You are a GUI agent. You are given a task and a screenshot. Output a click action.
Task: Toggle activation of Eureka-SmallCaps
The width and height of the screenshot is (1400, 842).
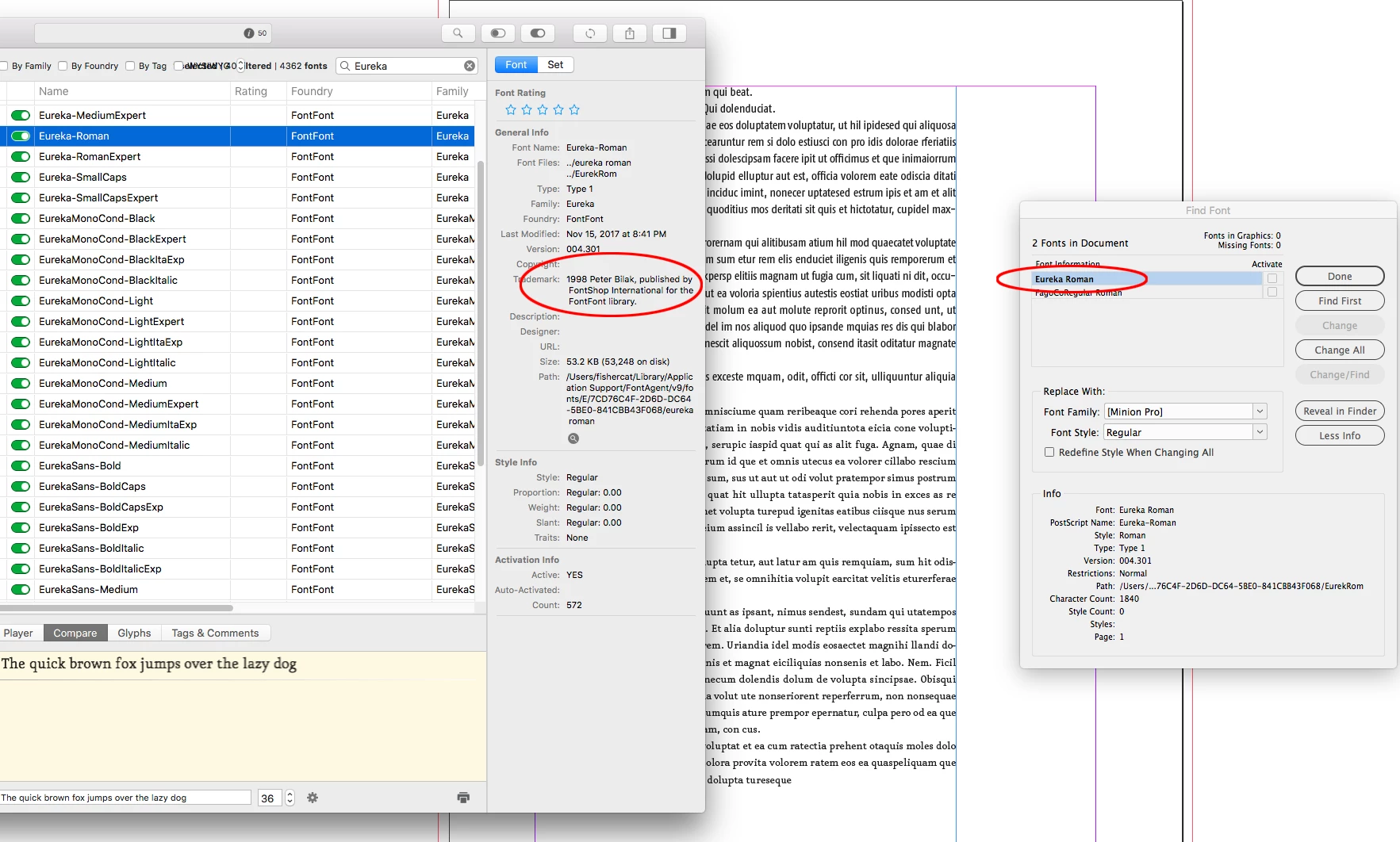[21, 177]
